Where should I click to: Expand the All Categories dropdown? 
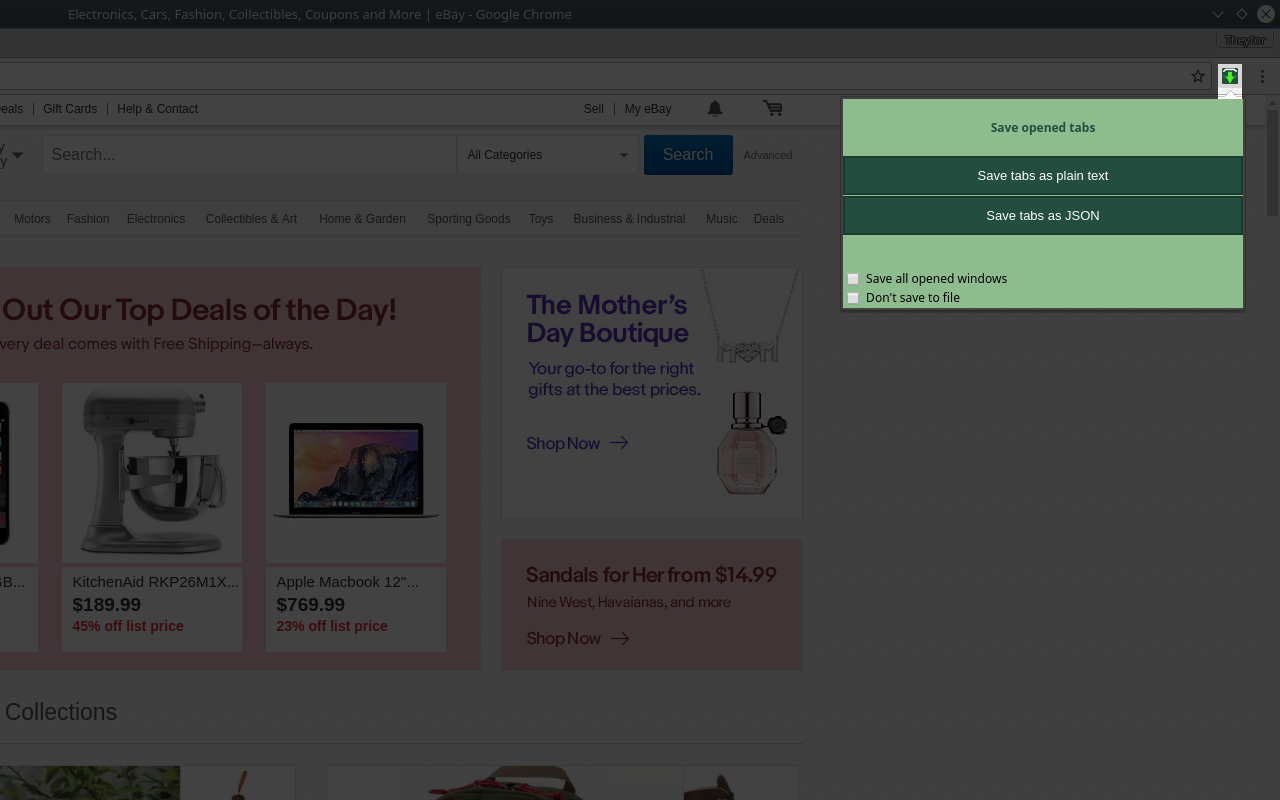pyautogui.click(x=547, y=155)
